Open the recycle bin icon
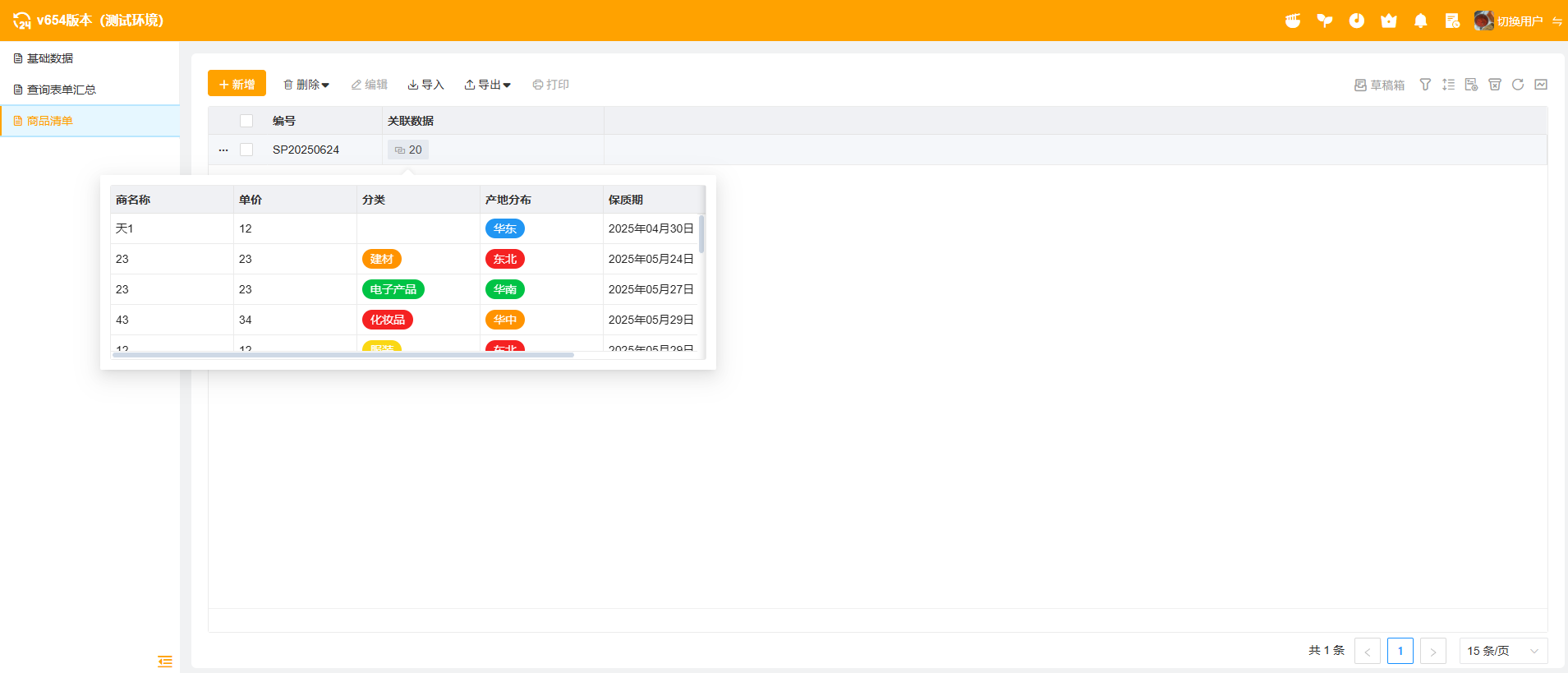The height and width of the screenshot is (673, 1568). pos(1495,85)
